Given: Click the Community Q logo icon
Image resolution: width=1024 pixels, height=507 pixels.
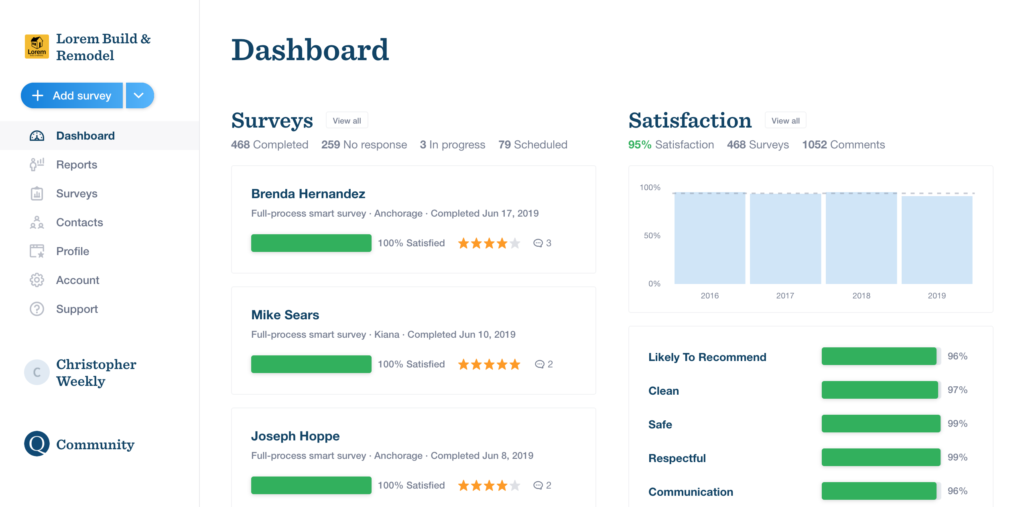Looking at the screenshot, I should 37,444.
